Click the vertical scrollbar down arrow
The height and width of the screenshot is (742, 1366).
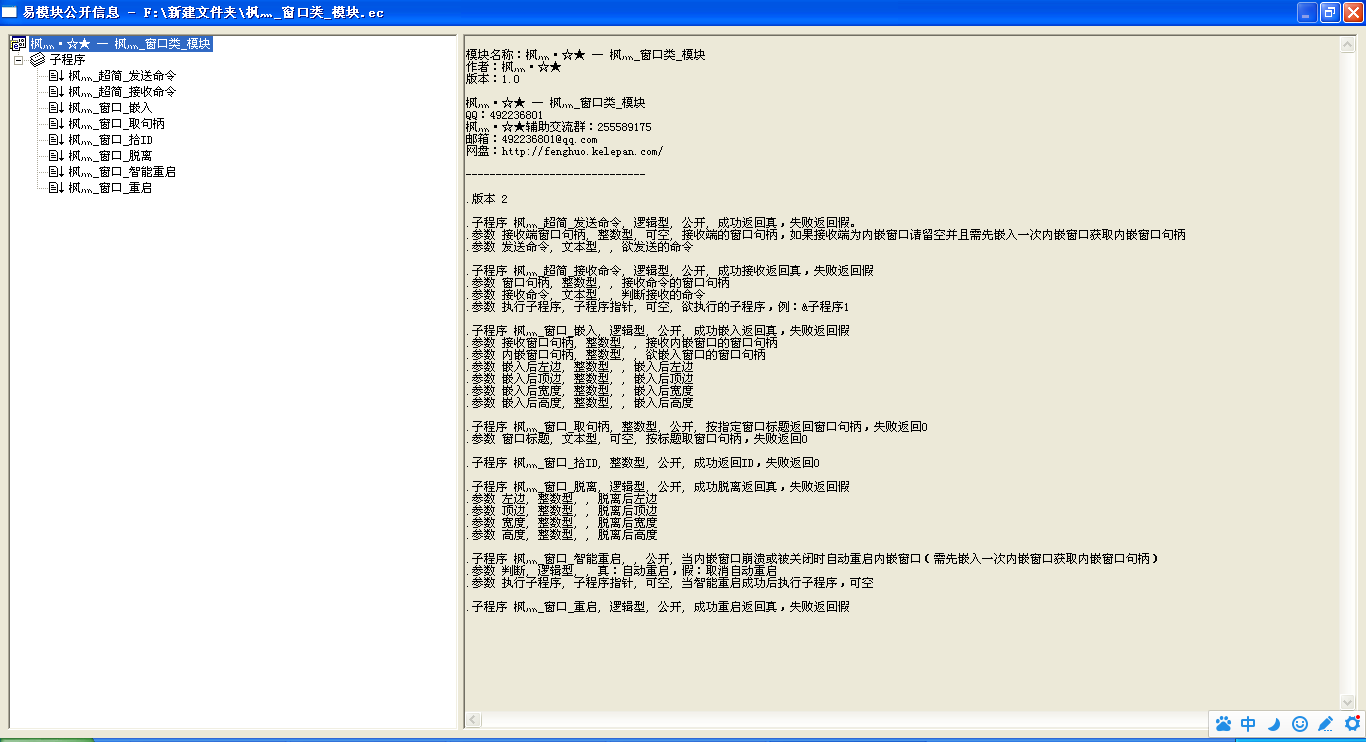(1348, 702)
